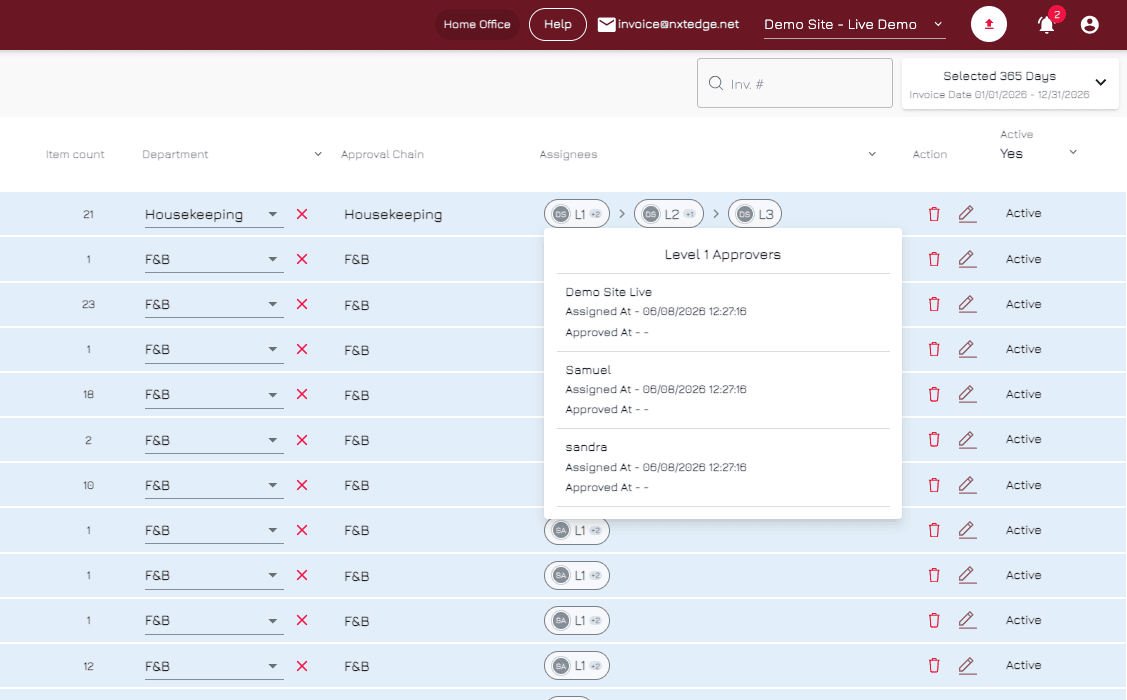Open the Active Yes filter dropdown
1127x700 pixels.
(x=1038, y=152)
